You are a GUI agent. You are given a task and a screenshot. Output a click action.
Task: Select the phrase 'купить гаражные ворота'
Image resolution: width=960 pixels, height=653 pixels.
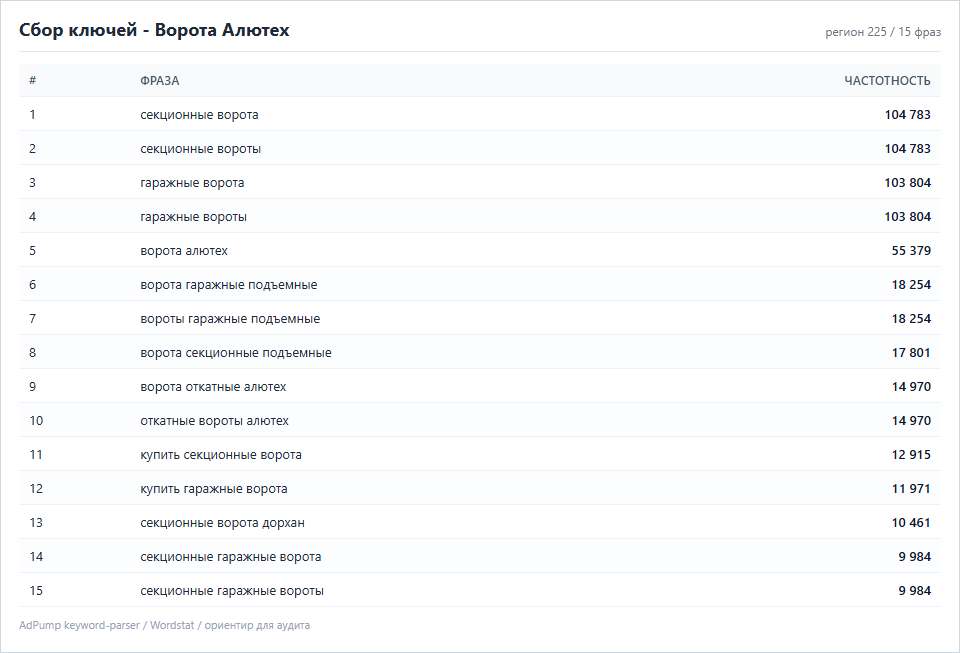pyautogui.click(x=214, y=489)
